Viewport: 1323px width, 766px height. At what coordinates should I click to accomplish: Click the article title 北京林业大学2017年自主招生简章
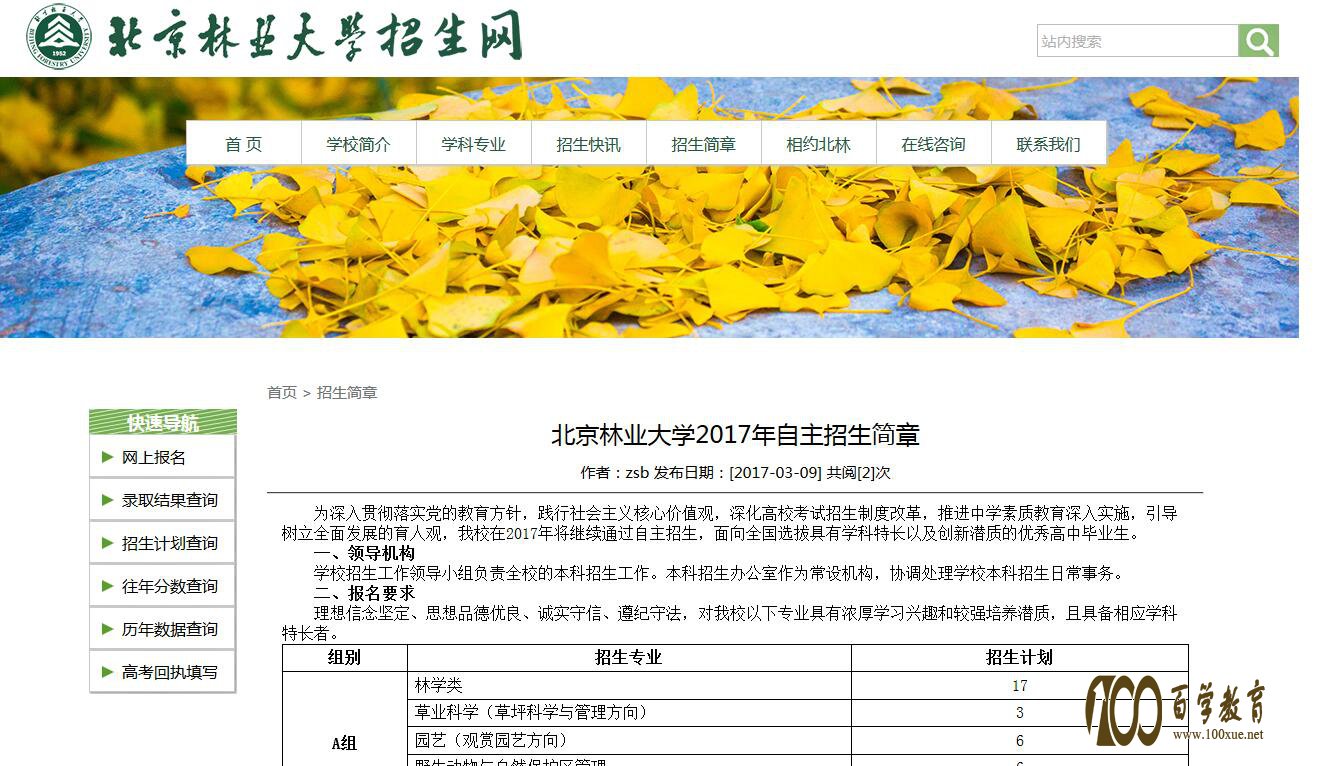click(x=735, y=435)
